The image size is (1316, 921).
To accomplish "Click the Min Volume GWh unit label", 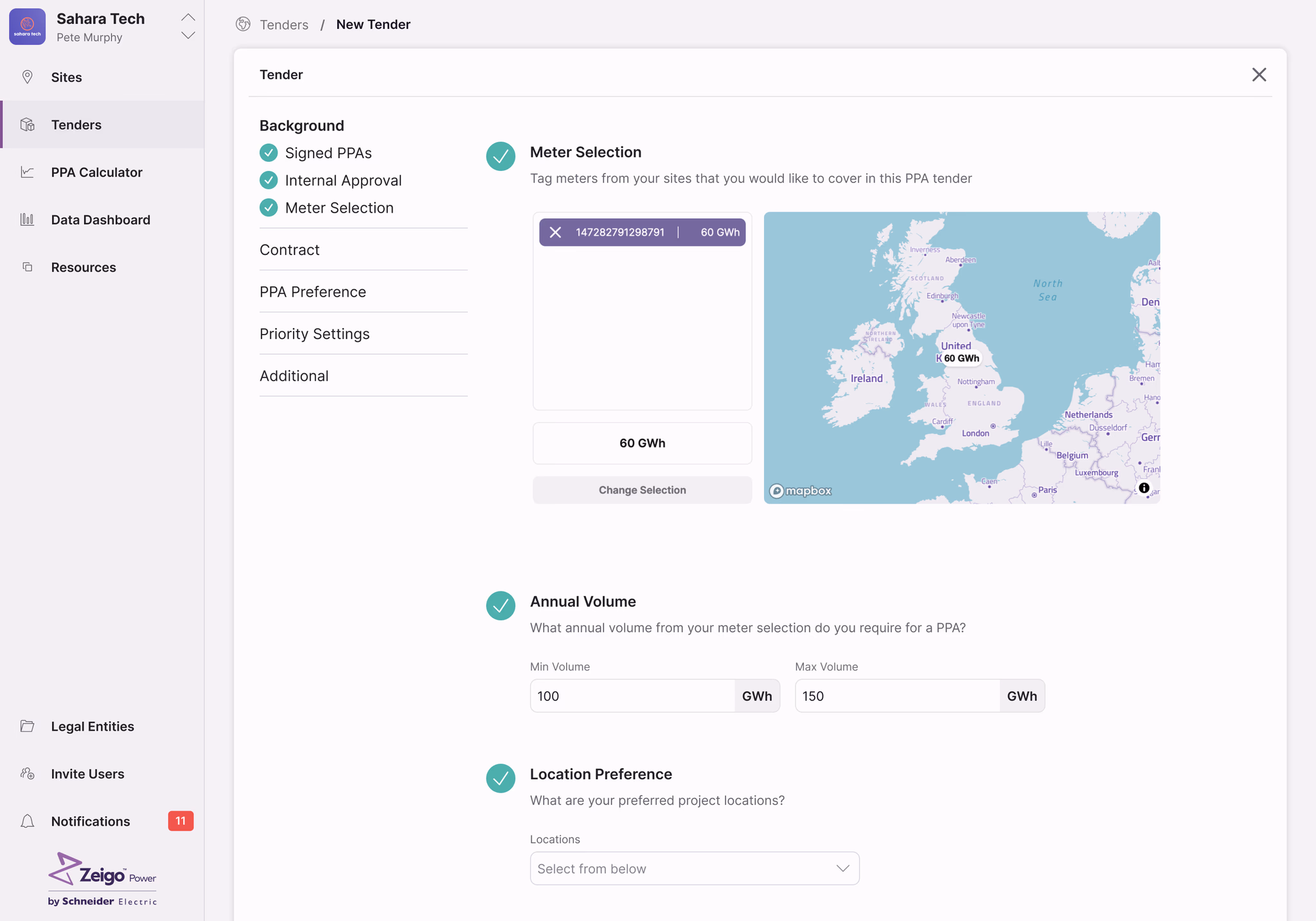I will point(757,696).
